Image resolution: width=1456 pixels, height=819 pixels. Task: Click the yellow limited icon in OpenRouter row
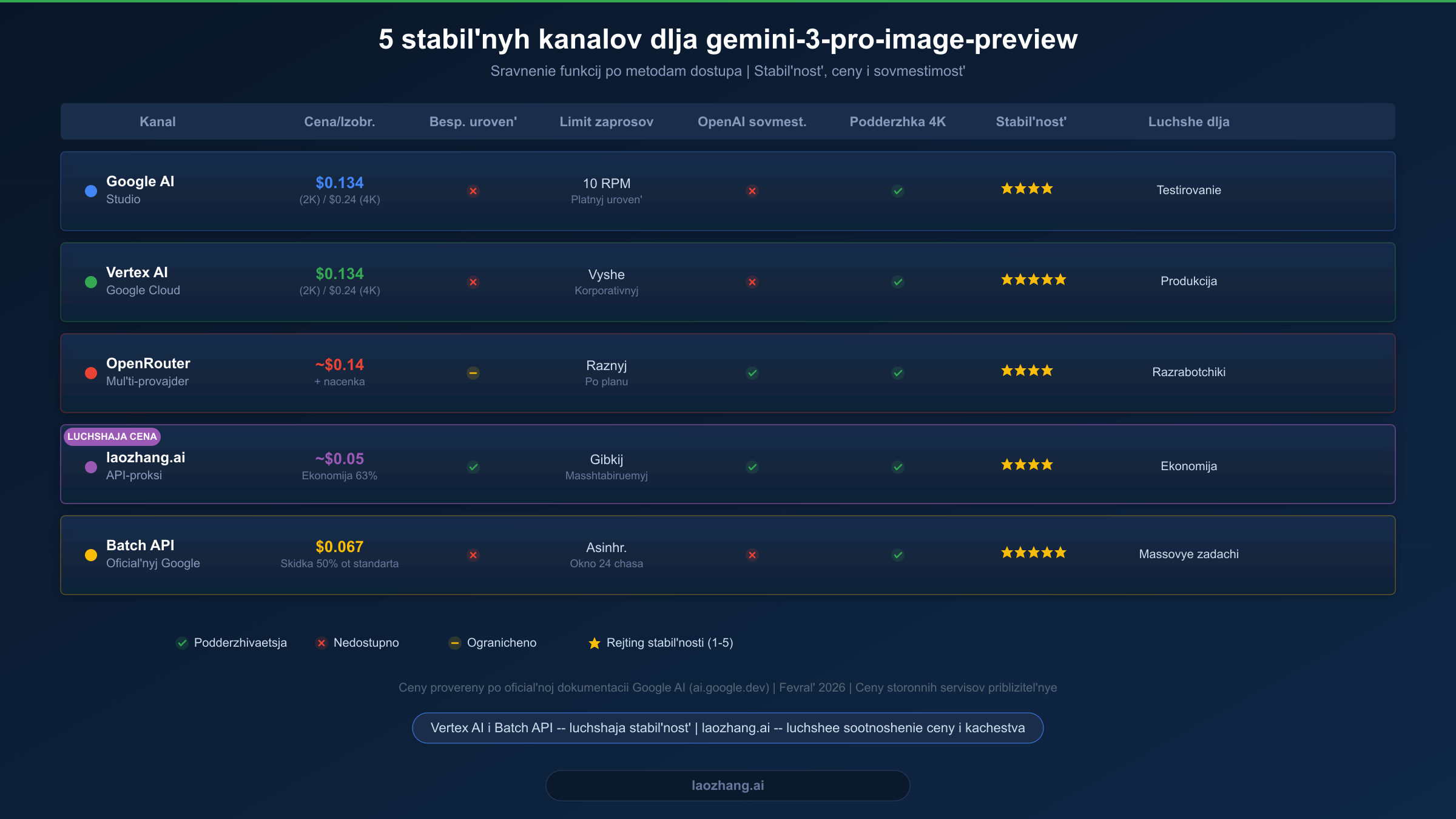[x=473, y=373]
